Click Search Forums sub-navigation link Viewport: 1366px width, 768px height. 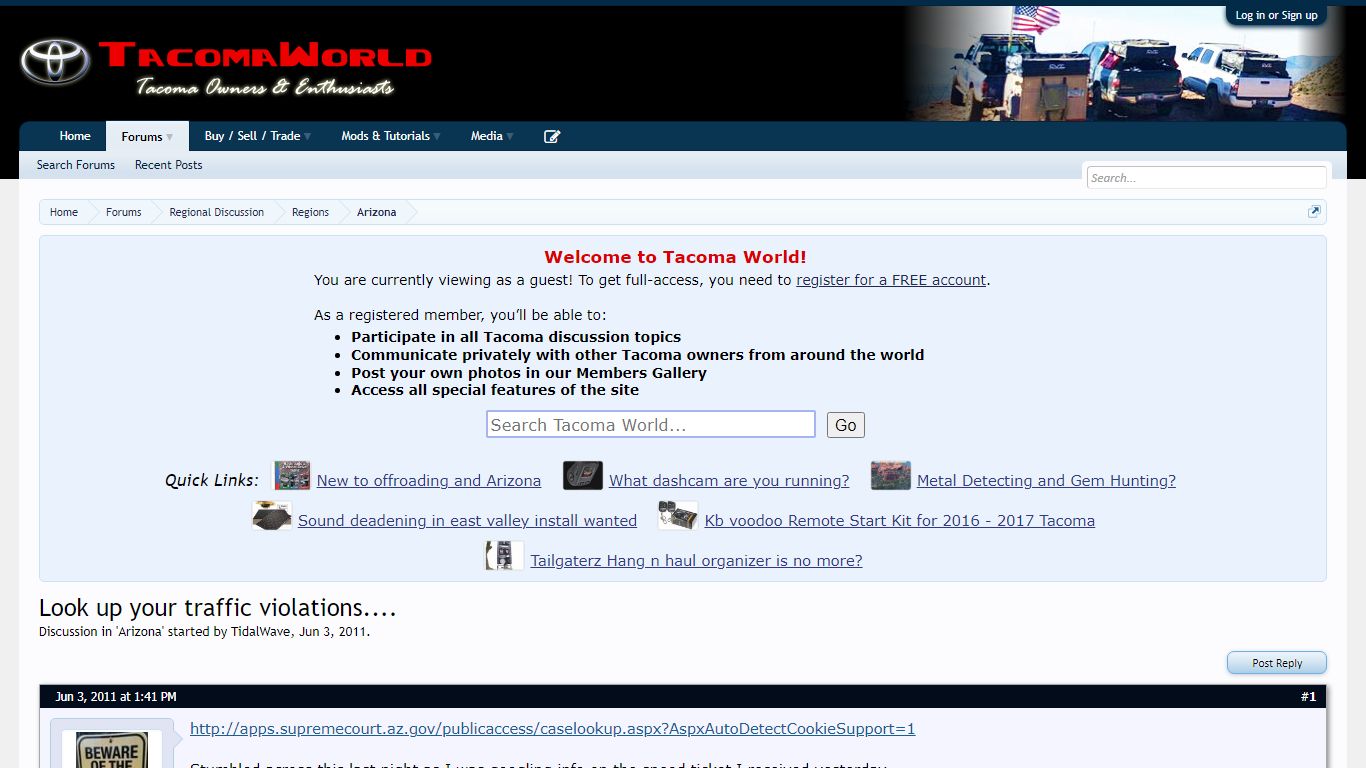(x=76, y=165)
